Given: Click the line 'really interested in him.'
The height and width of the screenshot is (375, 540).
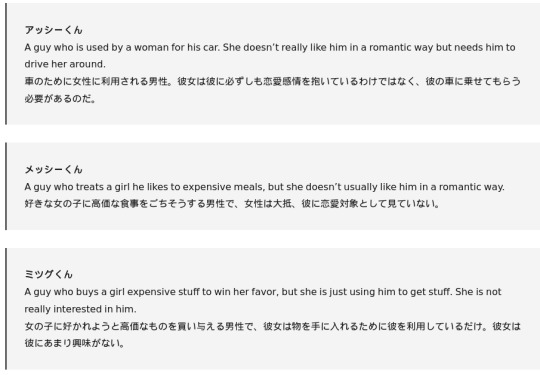Looking at the screenshot, I should [80, 309].
